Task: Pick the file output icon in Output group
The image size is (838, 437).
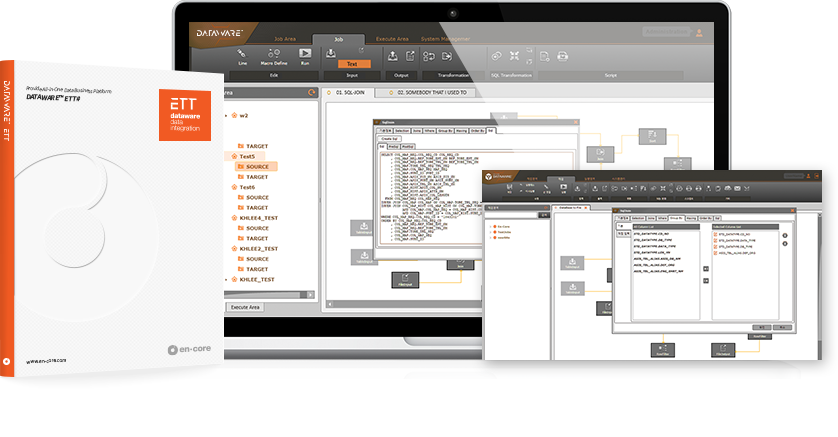Action: coord(410,56)
